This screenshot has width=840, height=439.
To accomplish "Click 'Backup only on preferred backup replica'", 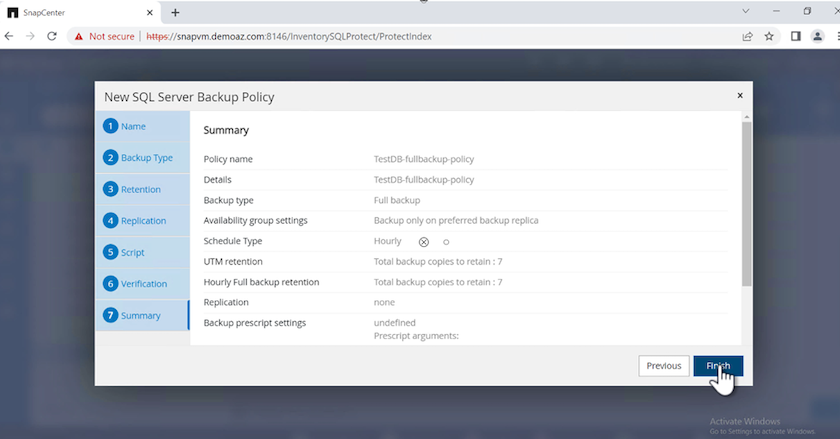I will coord(456,220).
